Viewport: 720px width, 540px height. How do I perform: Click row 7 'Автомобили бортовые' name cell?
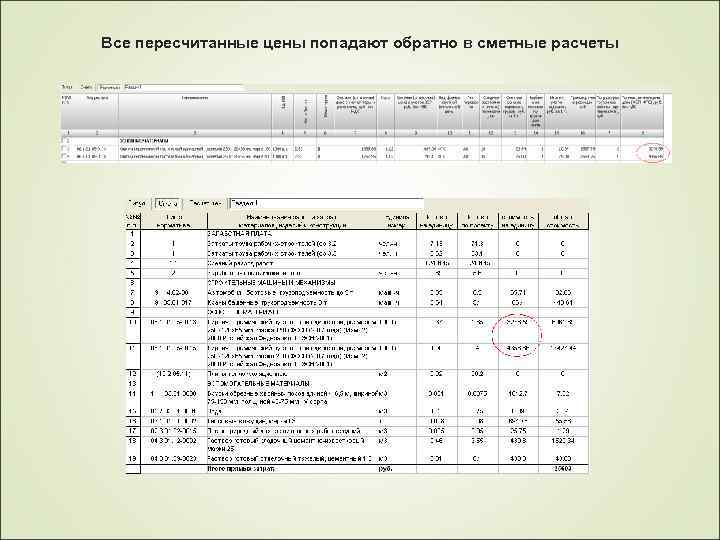283,292
